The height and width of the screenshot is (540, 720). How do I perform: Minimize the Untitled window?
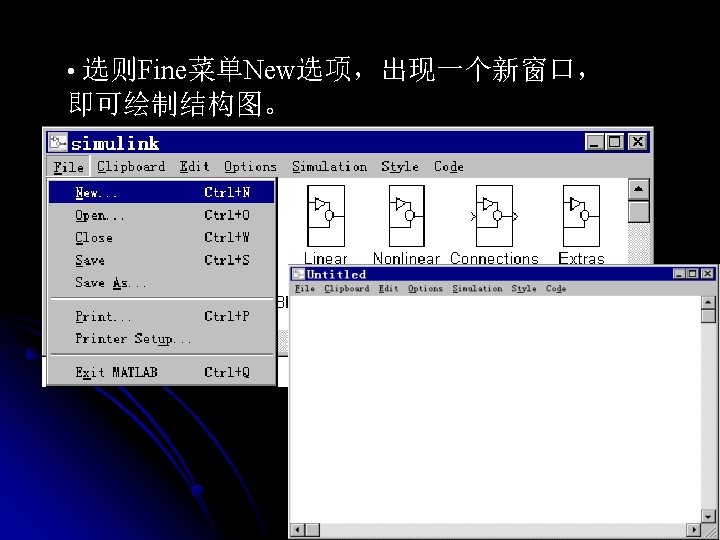pyautogui.click(x=679, y=274)
